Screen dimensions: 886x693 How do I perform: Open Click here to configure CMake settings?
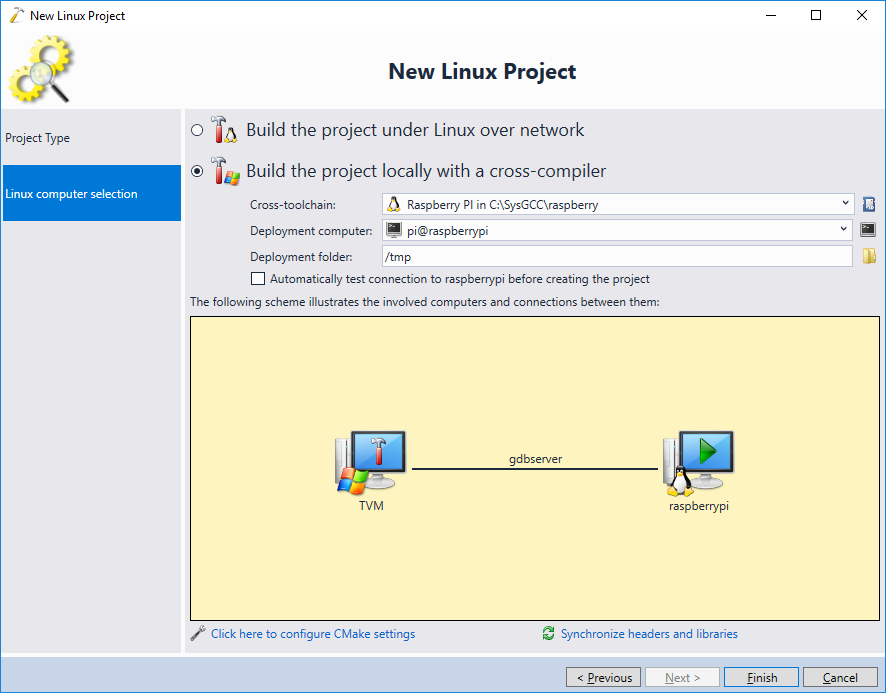click(313, 634)
